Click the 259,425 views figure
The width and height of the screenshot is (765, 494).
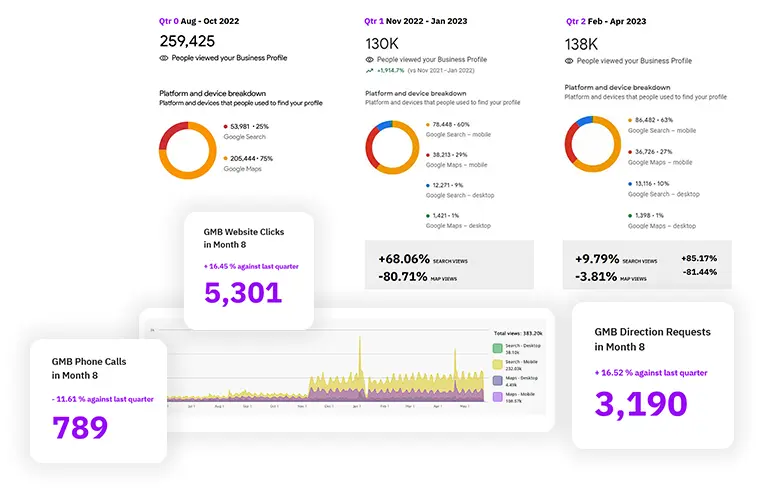pos(187,41)
